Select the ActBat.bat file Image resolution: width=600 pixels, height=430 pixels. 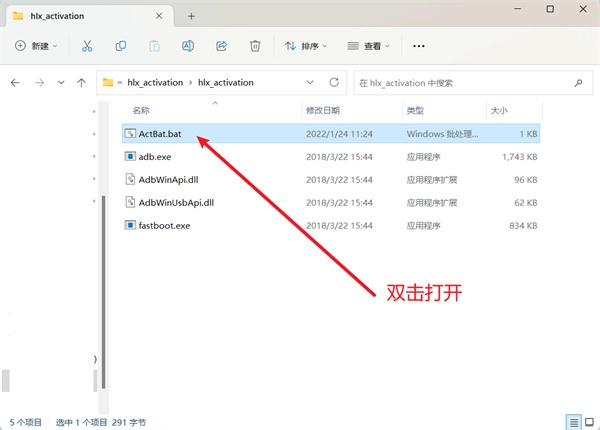(x=159, y=133)
